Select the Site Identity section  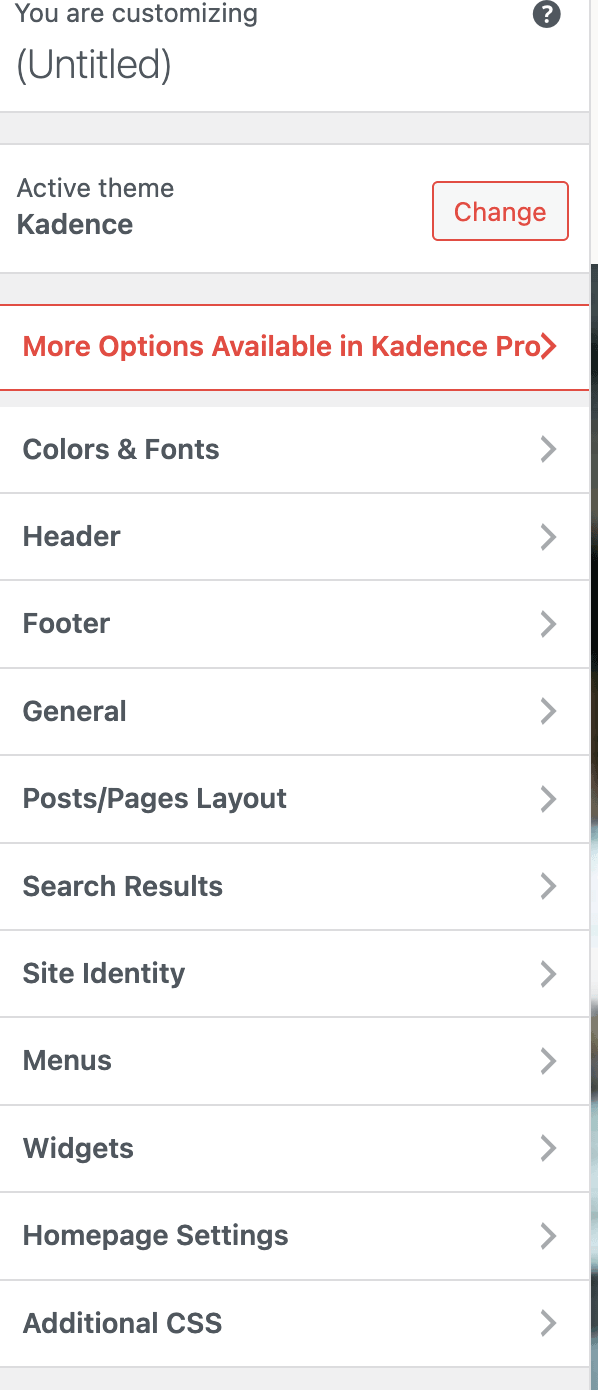tap(295, 973)
